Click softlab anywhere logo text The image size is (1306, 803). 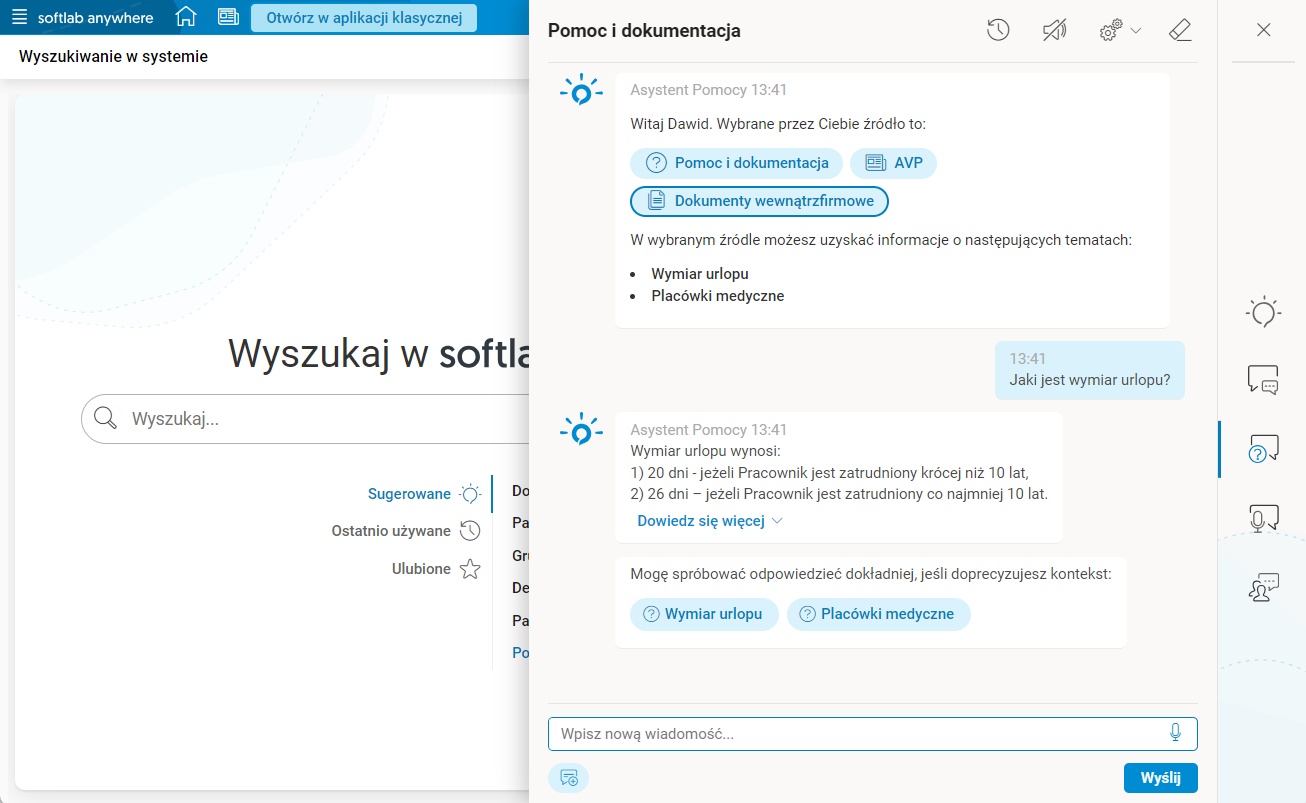coord(96,18)
